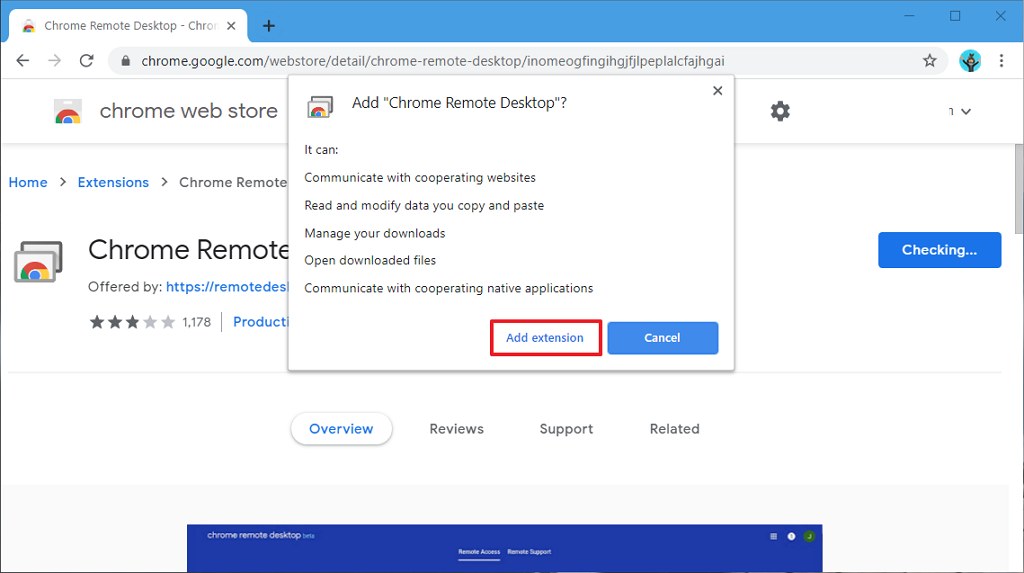Image resolution: width=1024 pixels, height=573 pixels.
Task: Click the chrome web store logo
Action: (x=68, y=112)
